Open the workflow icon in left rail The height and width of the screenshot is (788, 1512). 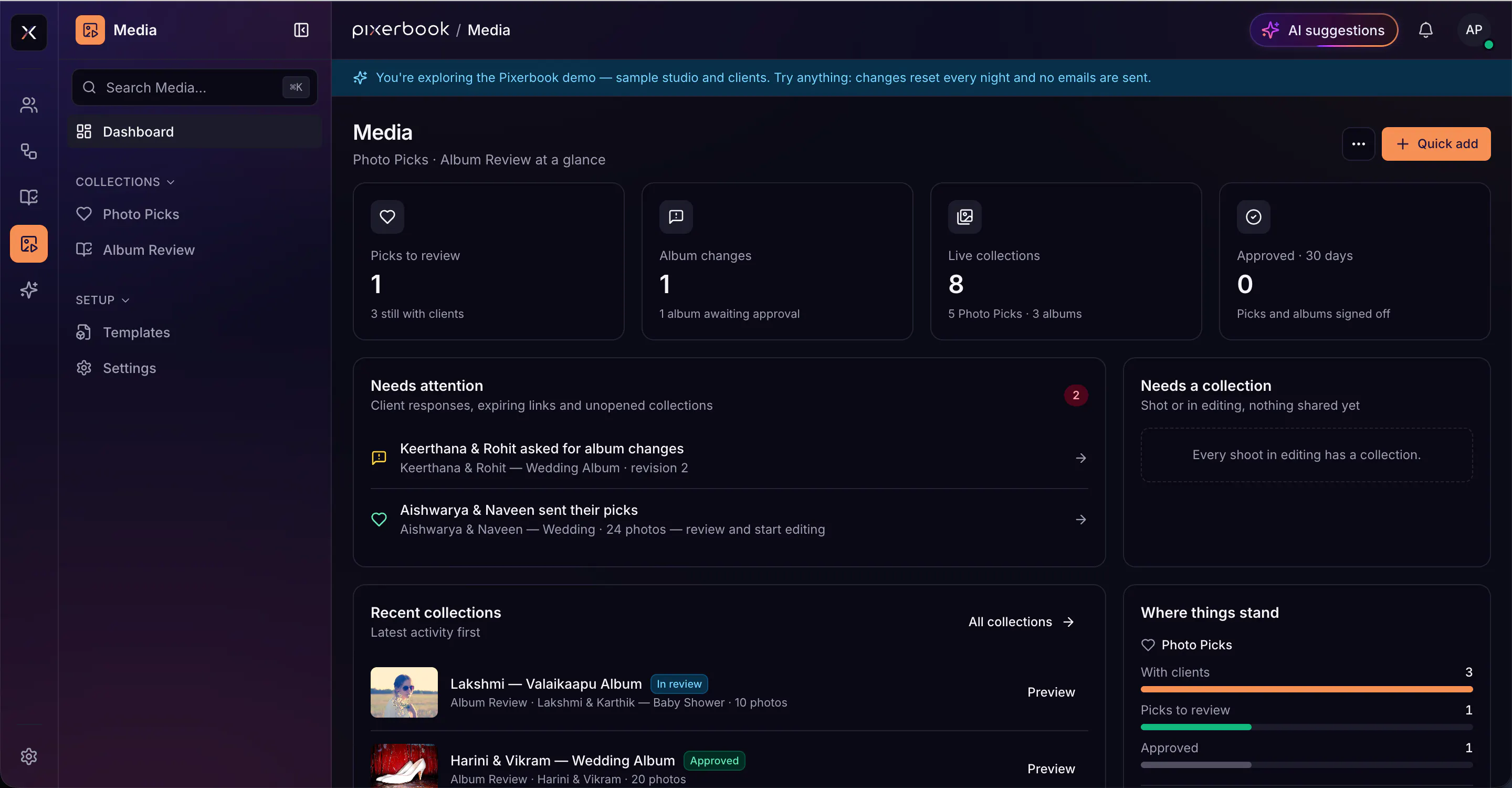point(29,151)
